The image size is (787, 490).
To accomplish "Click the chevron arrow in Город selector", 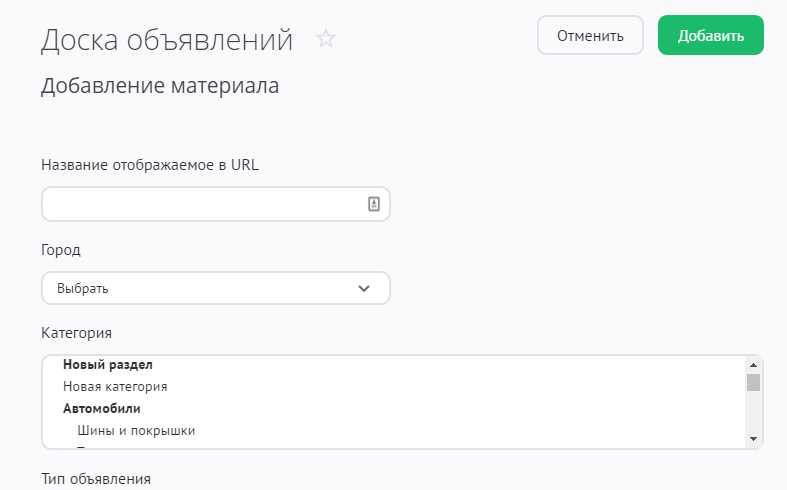I will point(364,288).
